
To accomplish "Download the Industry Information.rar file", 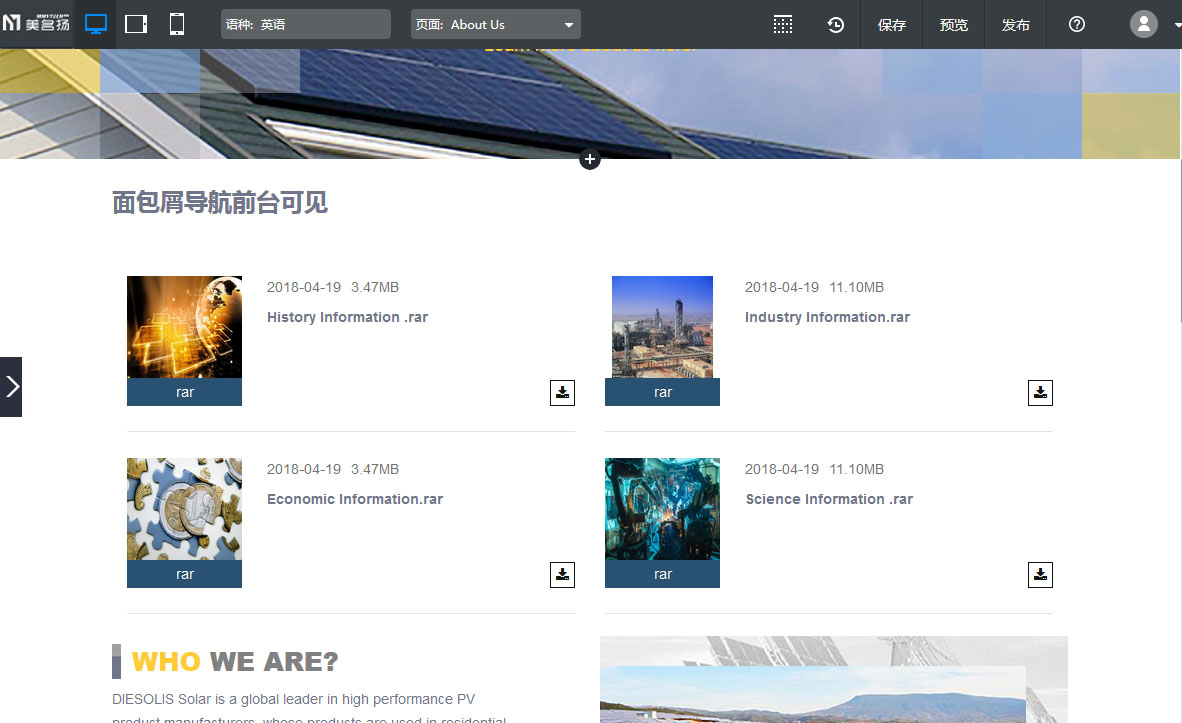I will click(x=1040, y=393).
